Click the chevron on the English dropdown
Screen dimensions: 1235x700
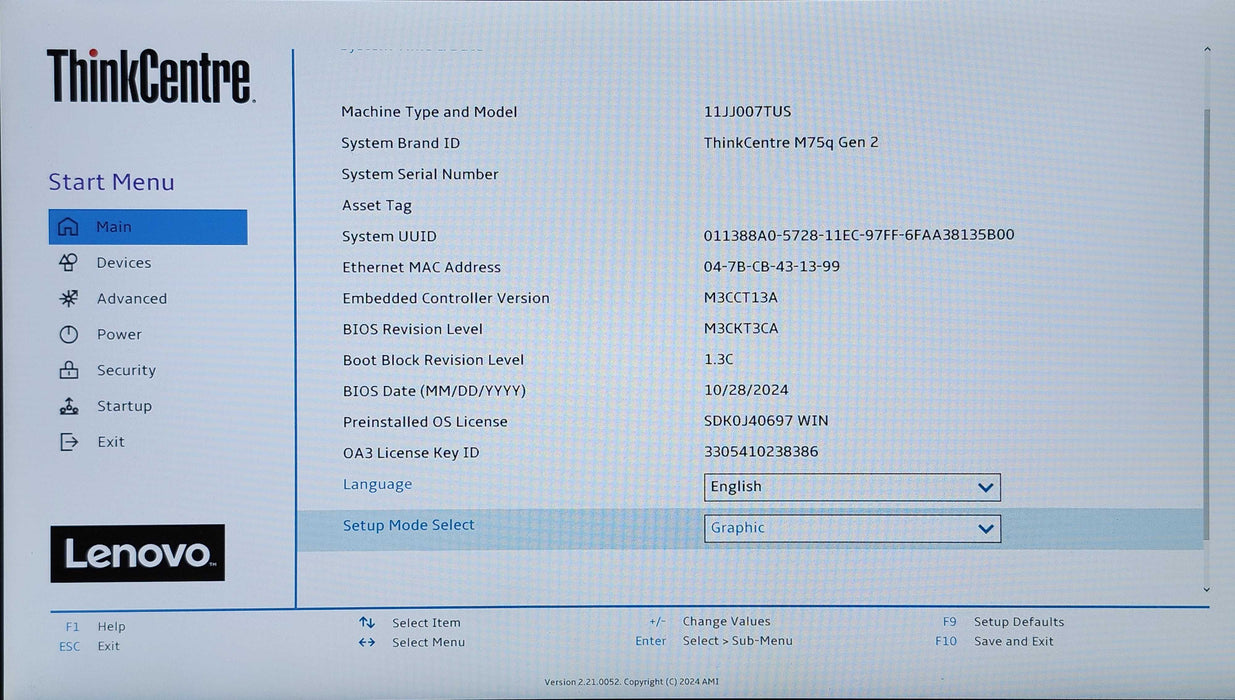click(986, 488)
